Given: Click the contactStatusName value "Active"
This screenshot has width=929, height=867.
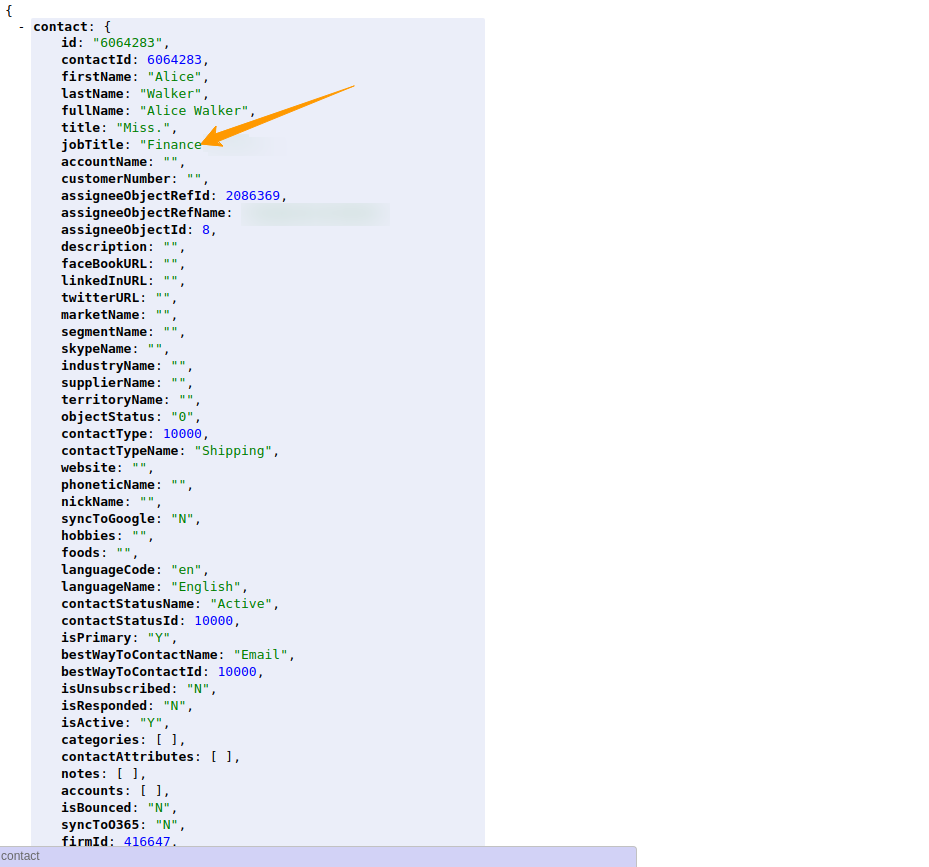Looking at the screenshot, I should [x=241, y=604].
